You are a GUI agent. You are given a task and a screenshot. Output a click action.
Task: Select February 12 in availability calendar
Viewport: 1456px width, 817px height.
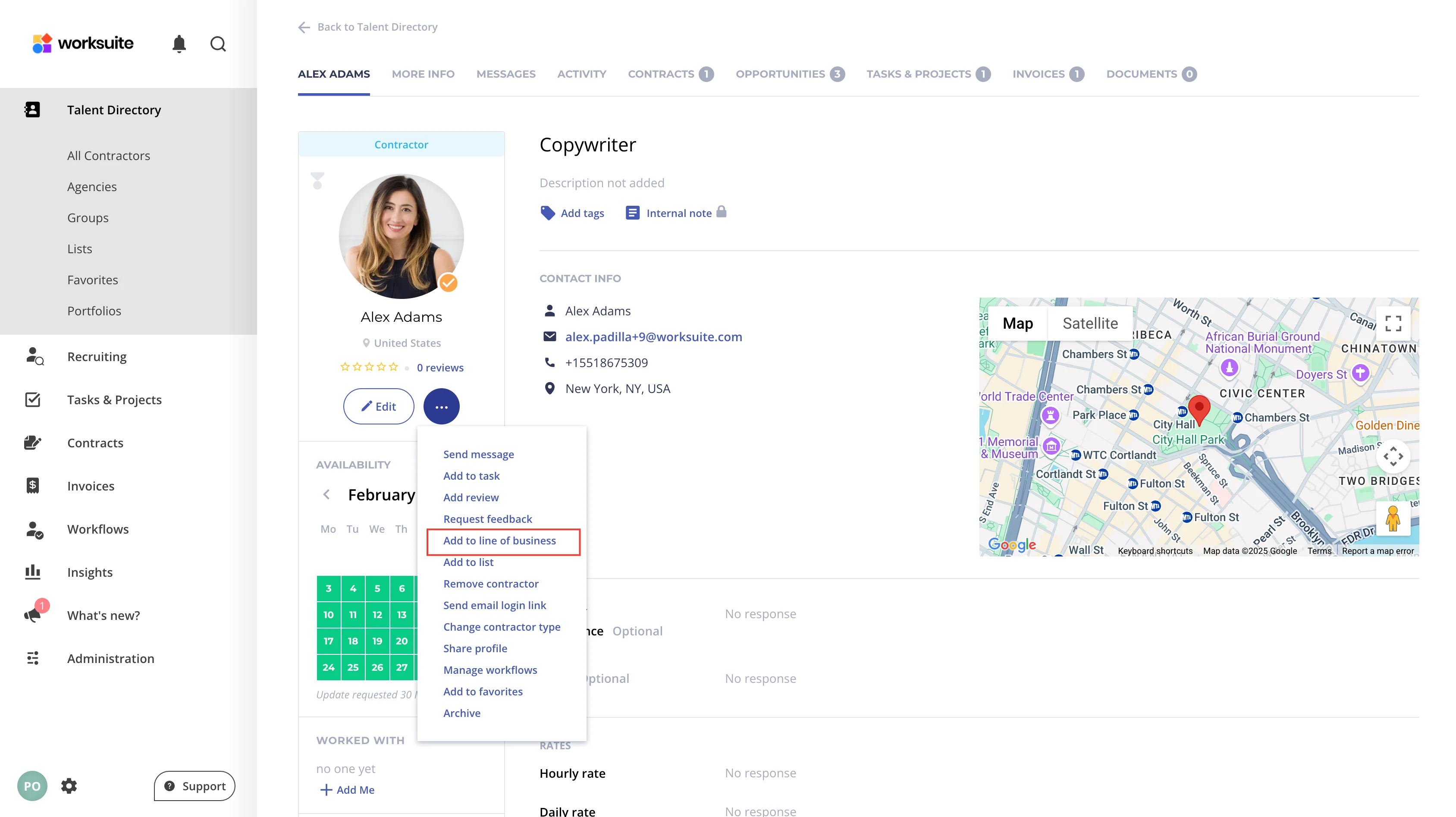coord(377,615)
